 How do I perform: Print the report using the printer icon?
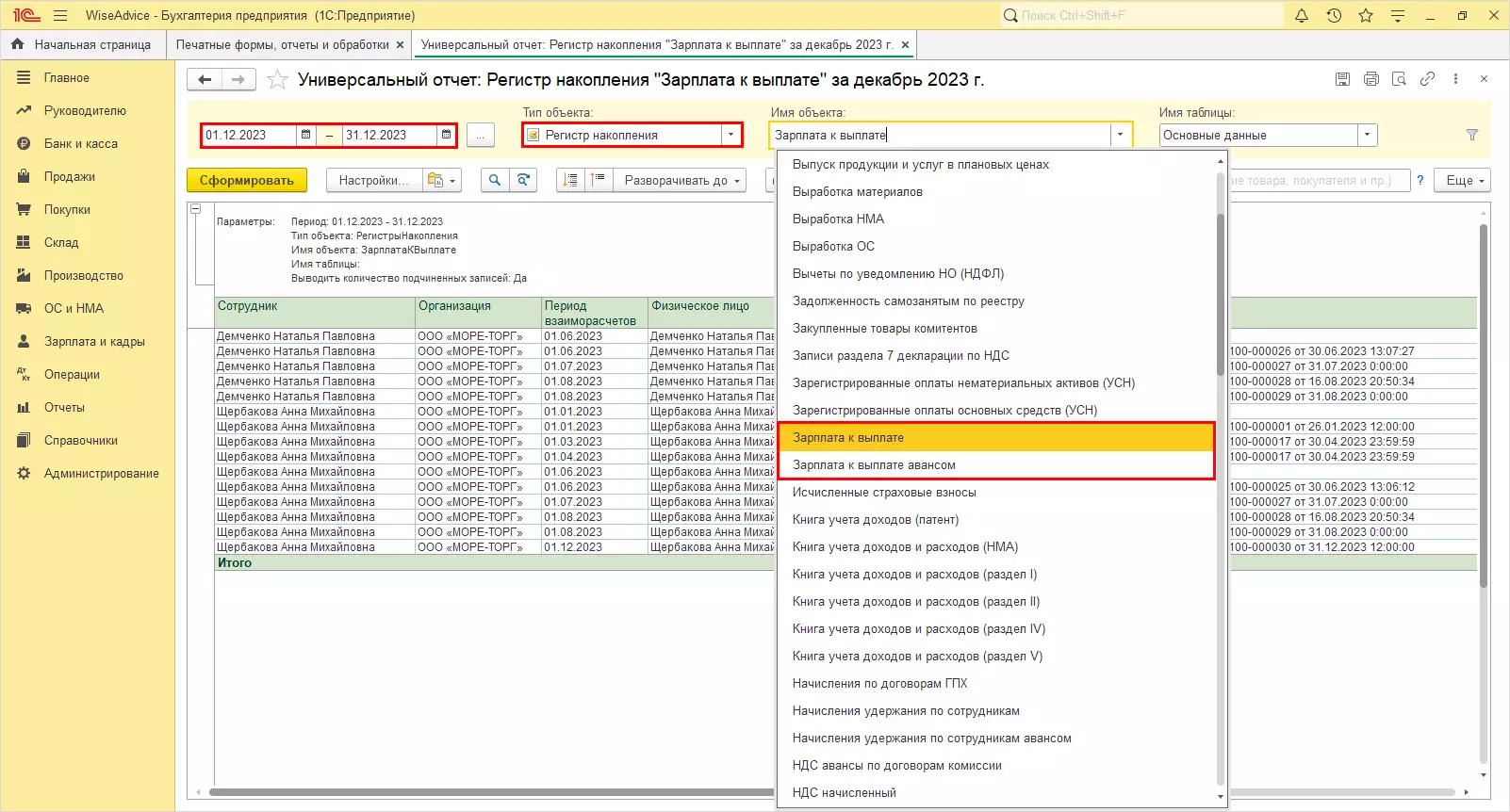pos(1370,79)
